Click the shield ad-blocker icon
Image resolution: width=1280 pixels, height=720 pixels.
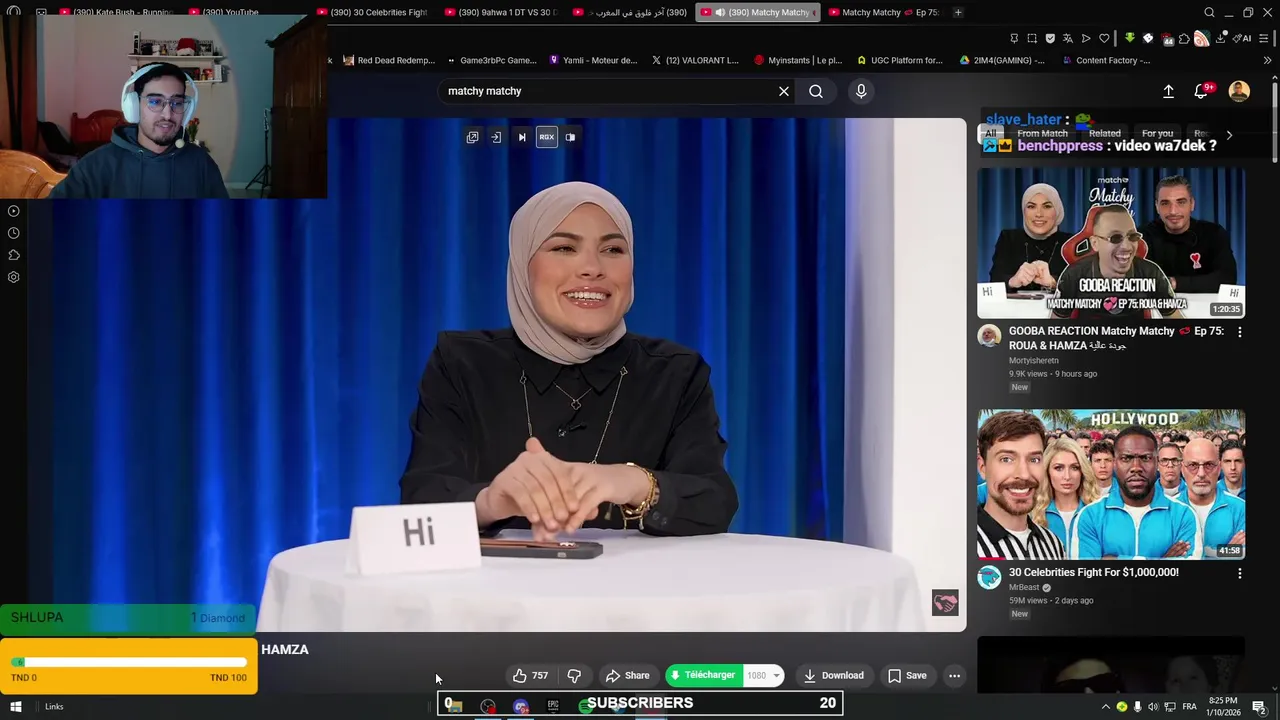(x=1050, y=38)
